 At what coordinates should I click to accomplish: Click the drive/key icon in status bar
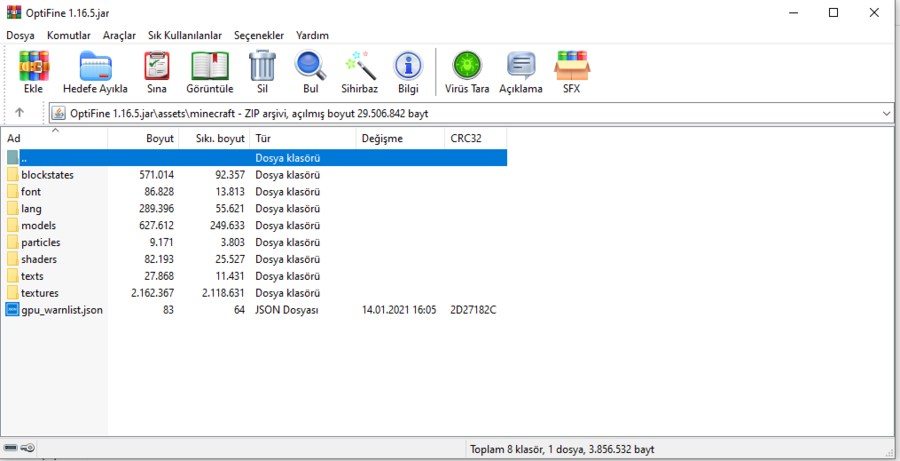(x=19, y=448)
